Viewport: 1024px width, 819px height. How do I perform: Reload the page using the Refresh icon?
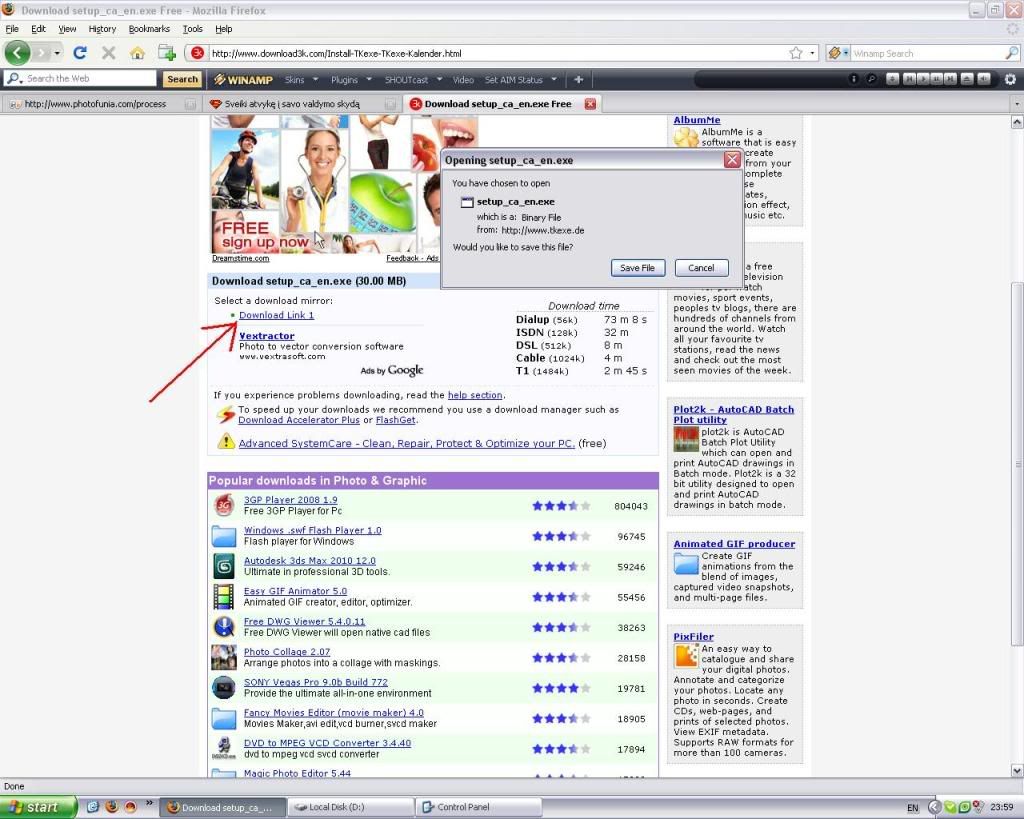point(80,53)
